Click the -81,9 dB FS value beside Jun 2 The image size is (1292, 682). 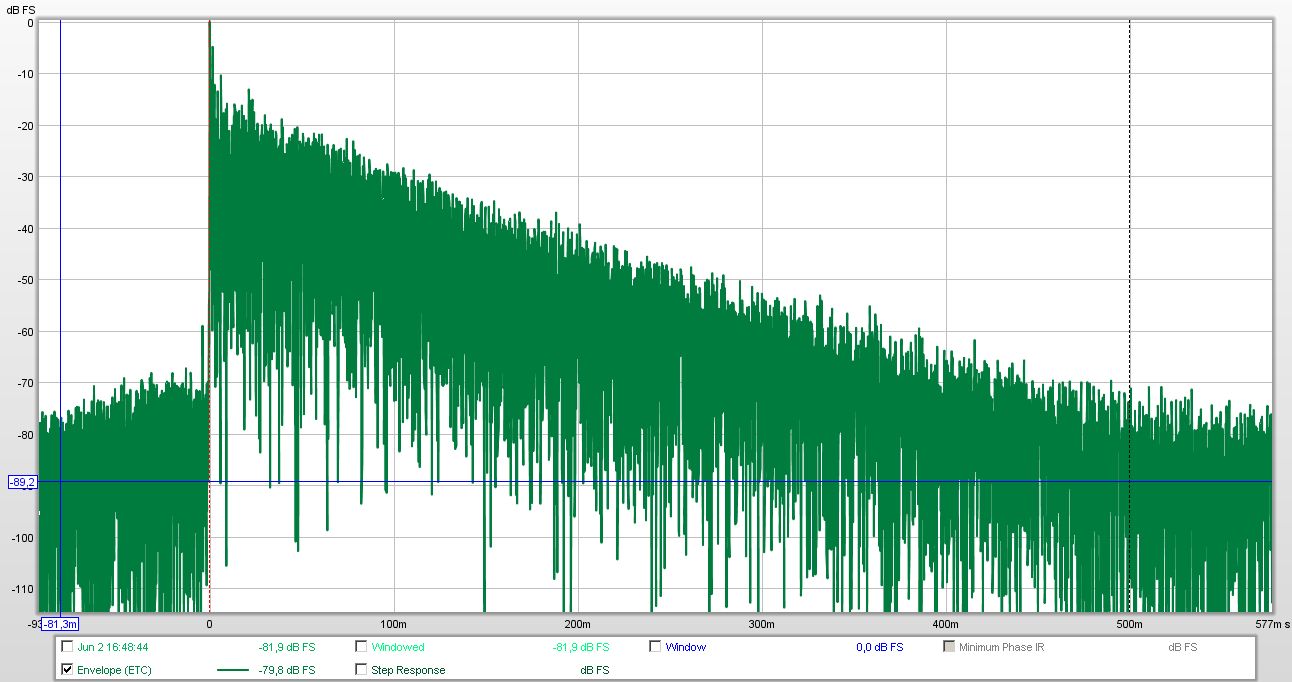pyautogui.click(x=287, y=647)
